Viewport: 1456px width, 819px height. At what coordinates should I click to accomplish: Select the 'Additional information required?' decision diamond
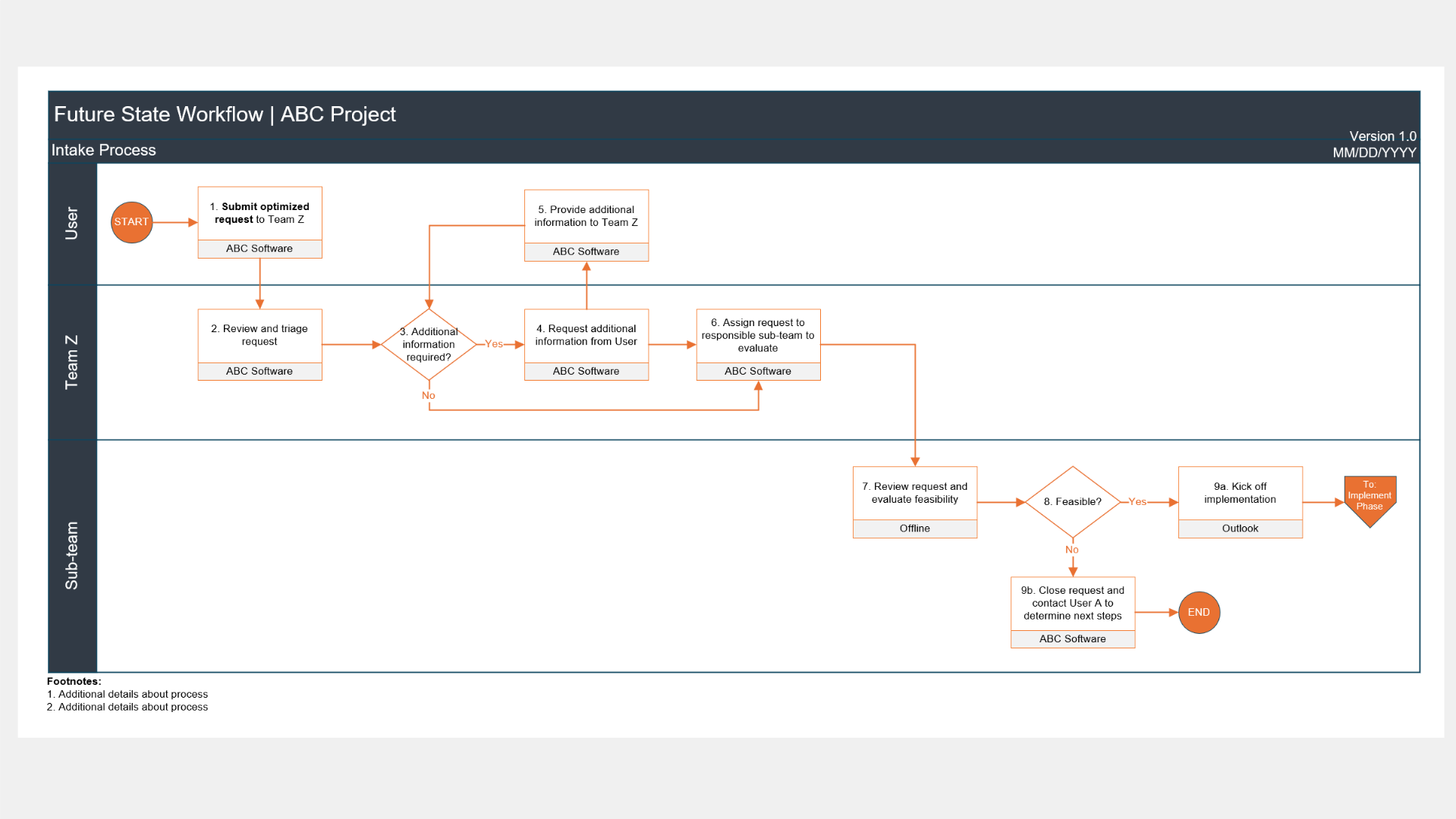(429, 344)
